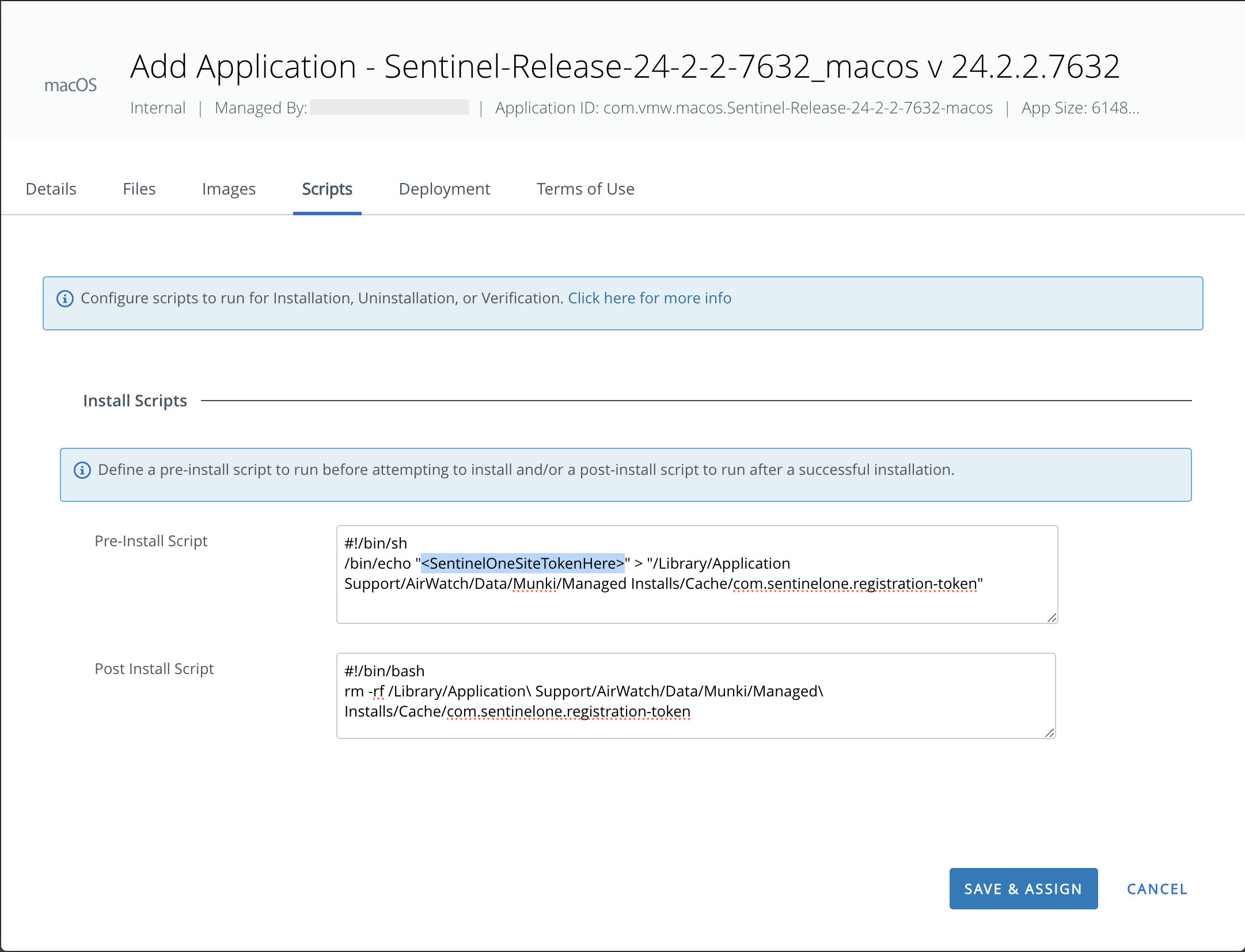Image resolution: width=1245 pixels, height=952 pixels.
Task: Follow the 'Click here for more info' link
Action: (x=650, y=298)
